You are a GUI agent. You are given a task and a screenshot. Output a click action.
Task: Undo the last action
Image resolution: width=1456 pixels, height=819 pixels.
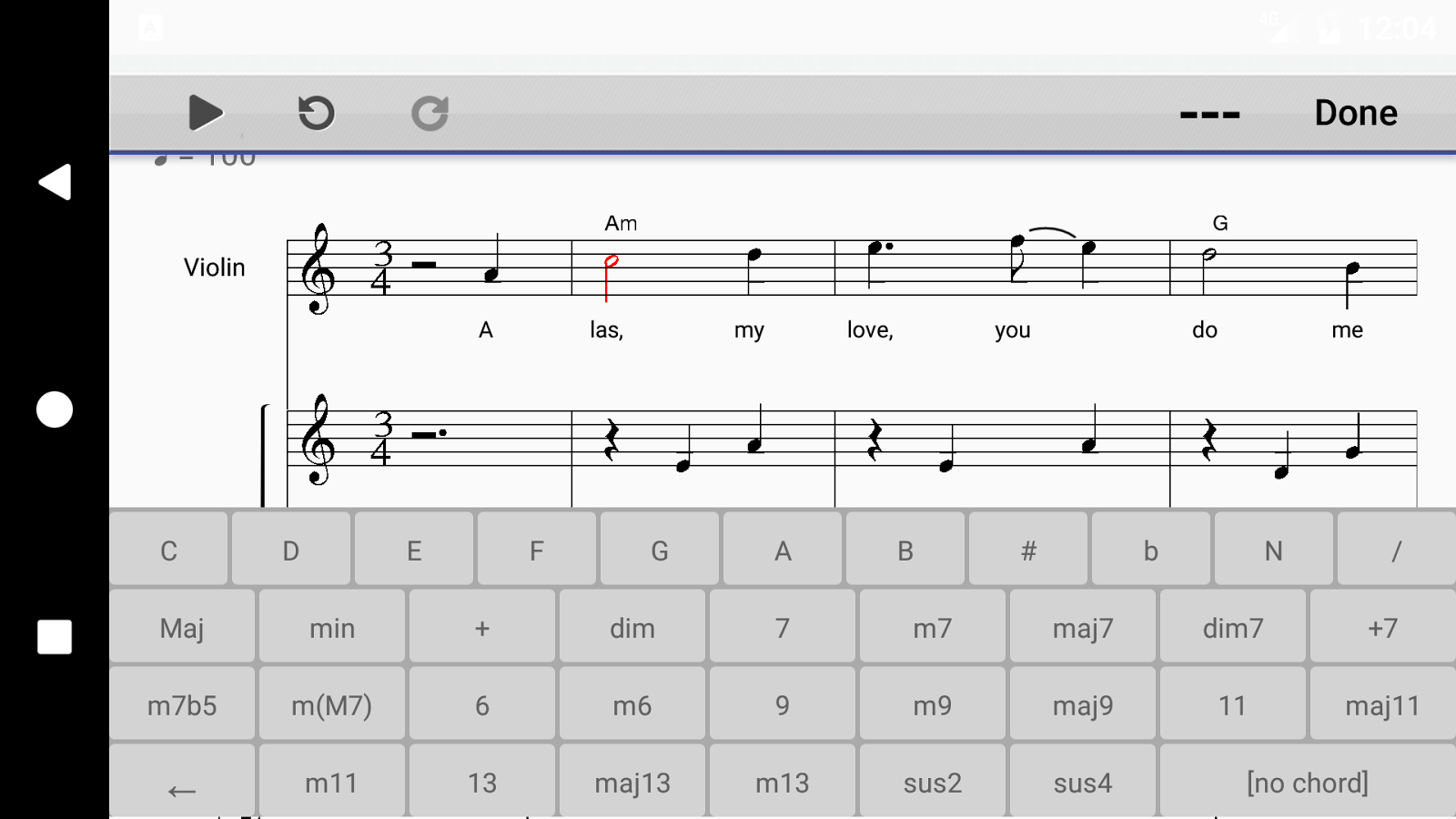[317, 113]
